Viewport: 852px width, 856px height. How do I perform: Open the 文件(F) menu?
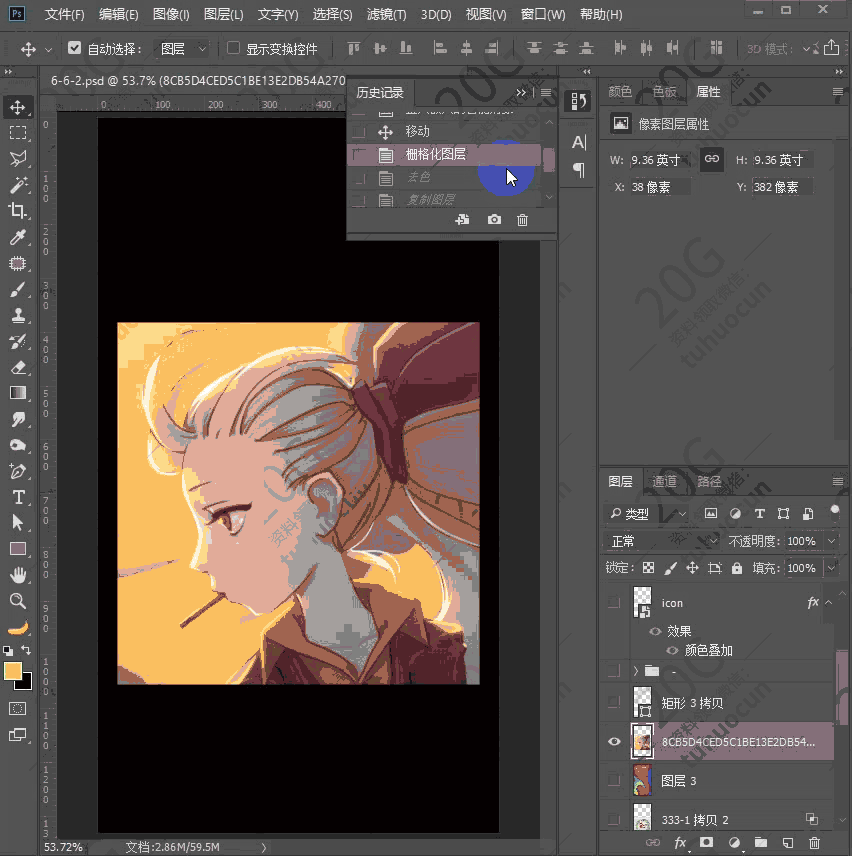click(x=64, y=14)
